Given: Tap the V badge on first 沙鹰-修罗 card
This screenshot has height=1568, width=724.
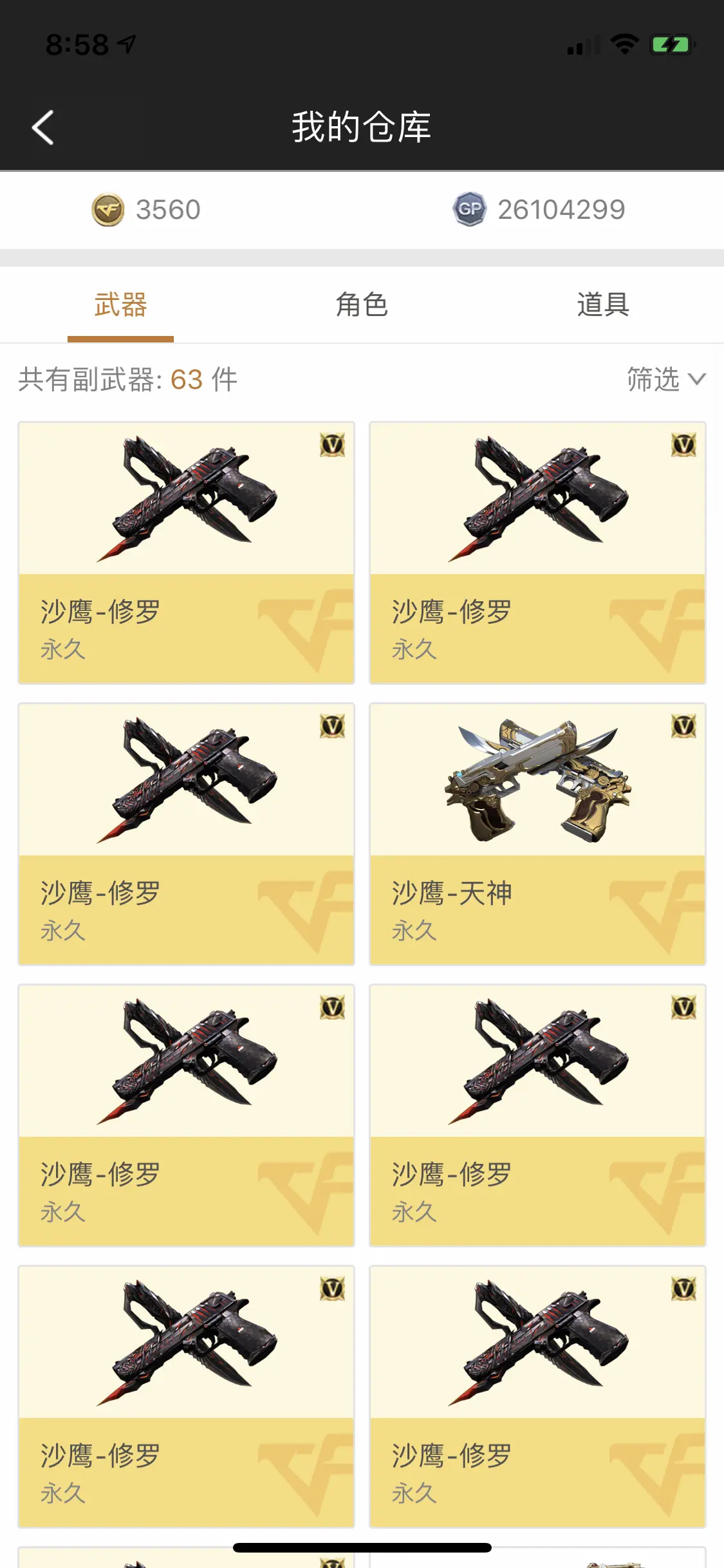Looking at the screenshot, I should (332, 445).
